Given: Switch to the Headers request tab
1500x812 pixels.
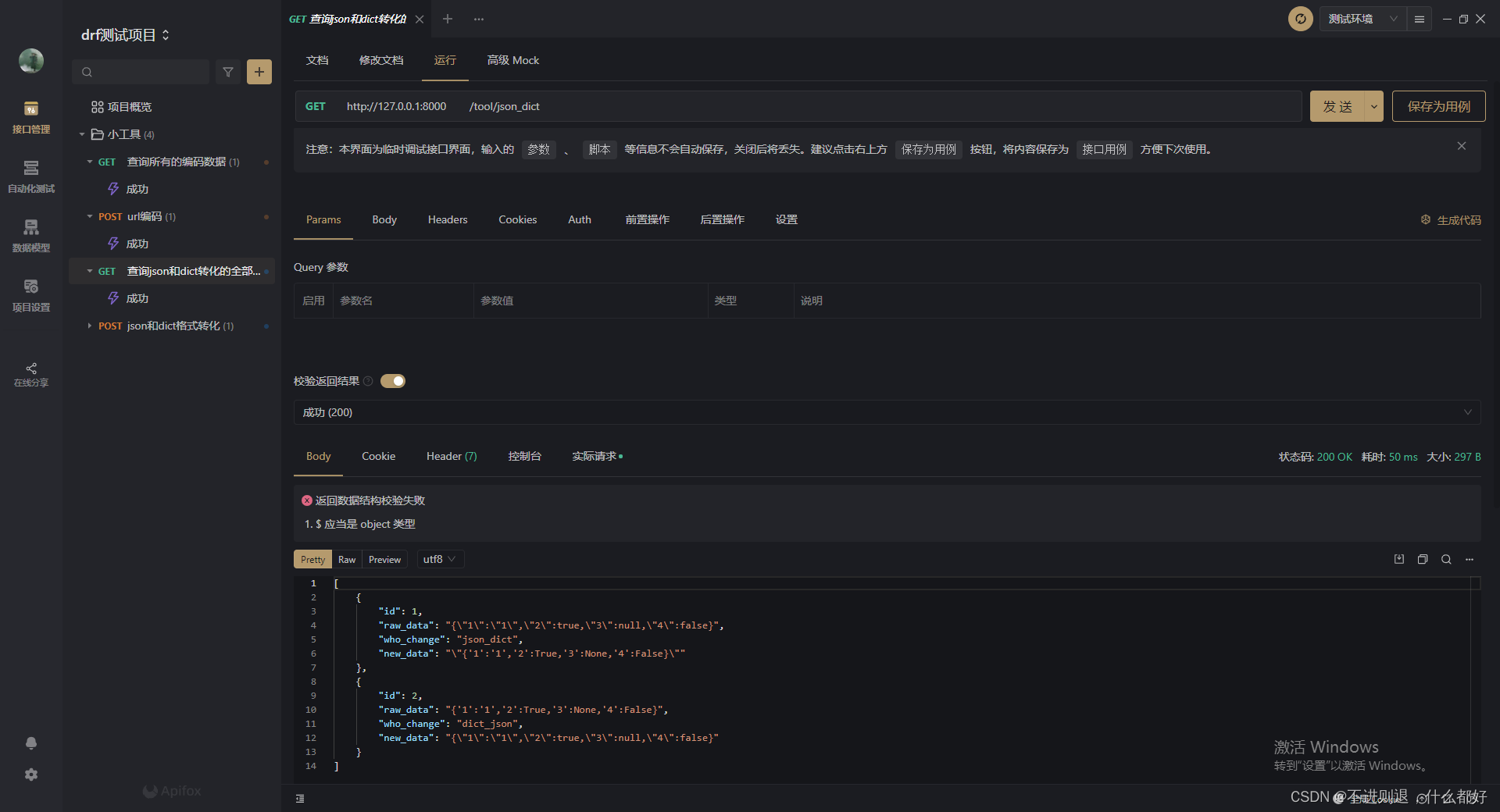Looking at the screenshot, I should coord(447,219).
